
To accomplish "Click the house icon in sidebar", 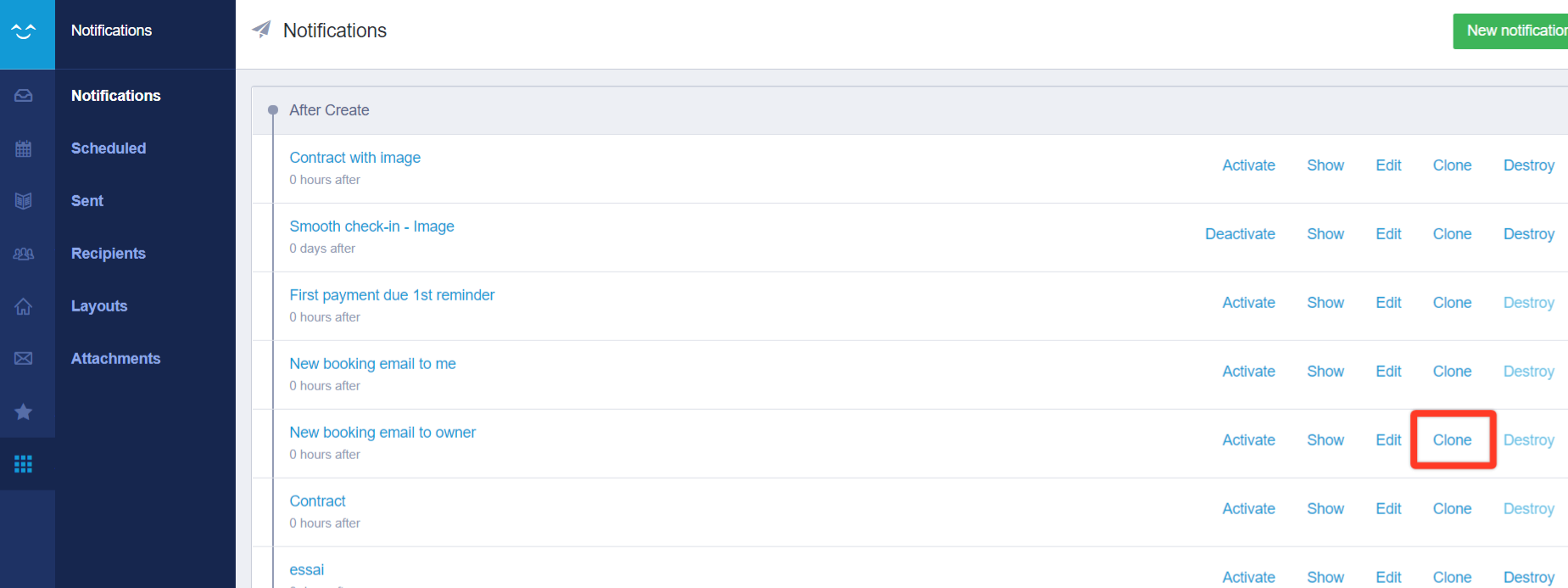I will 24,306.
